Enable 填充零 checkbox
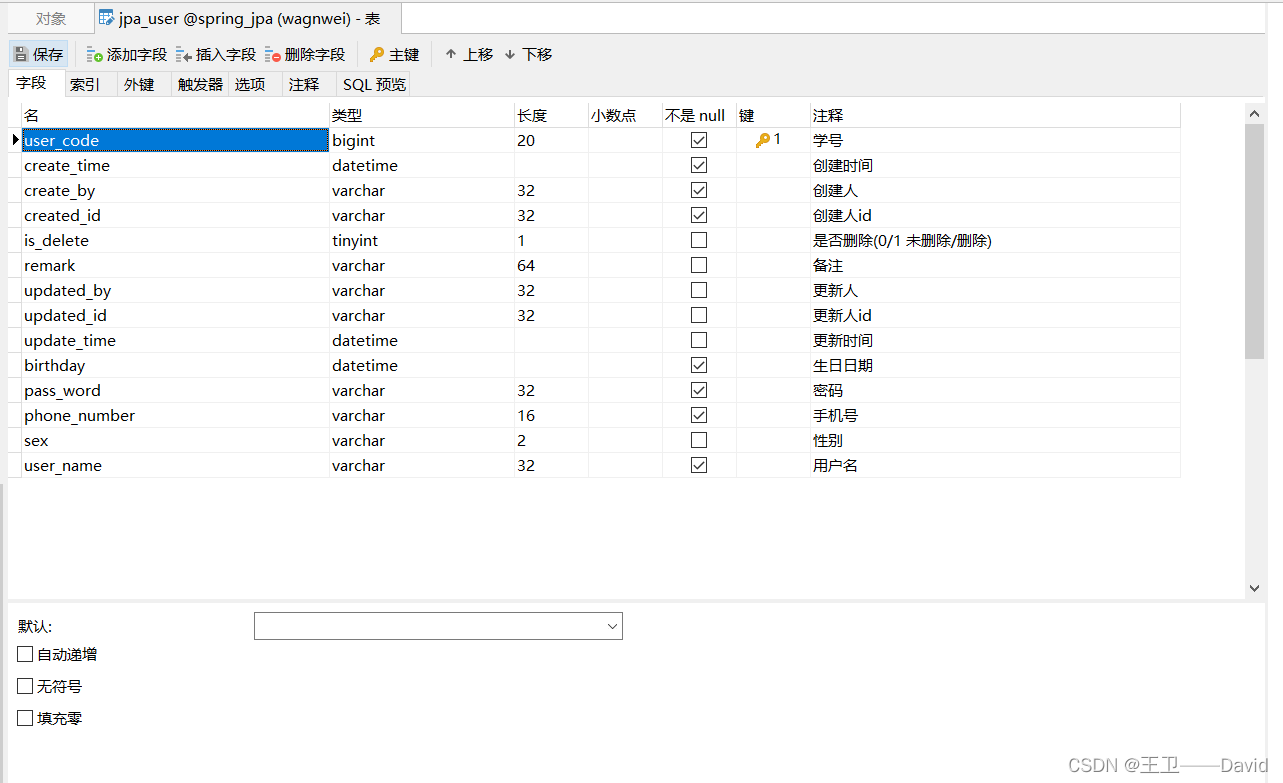Viewport: 1283px width, 783px height. click(25, 718)
